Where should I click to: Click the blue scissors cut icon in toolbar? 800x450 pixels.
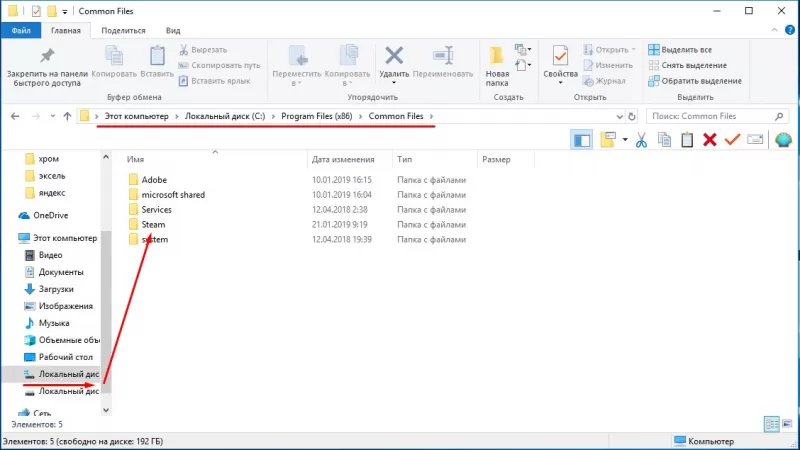click(x=641, y=140)
